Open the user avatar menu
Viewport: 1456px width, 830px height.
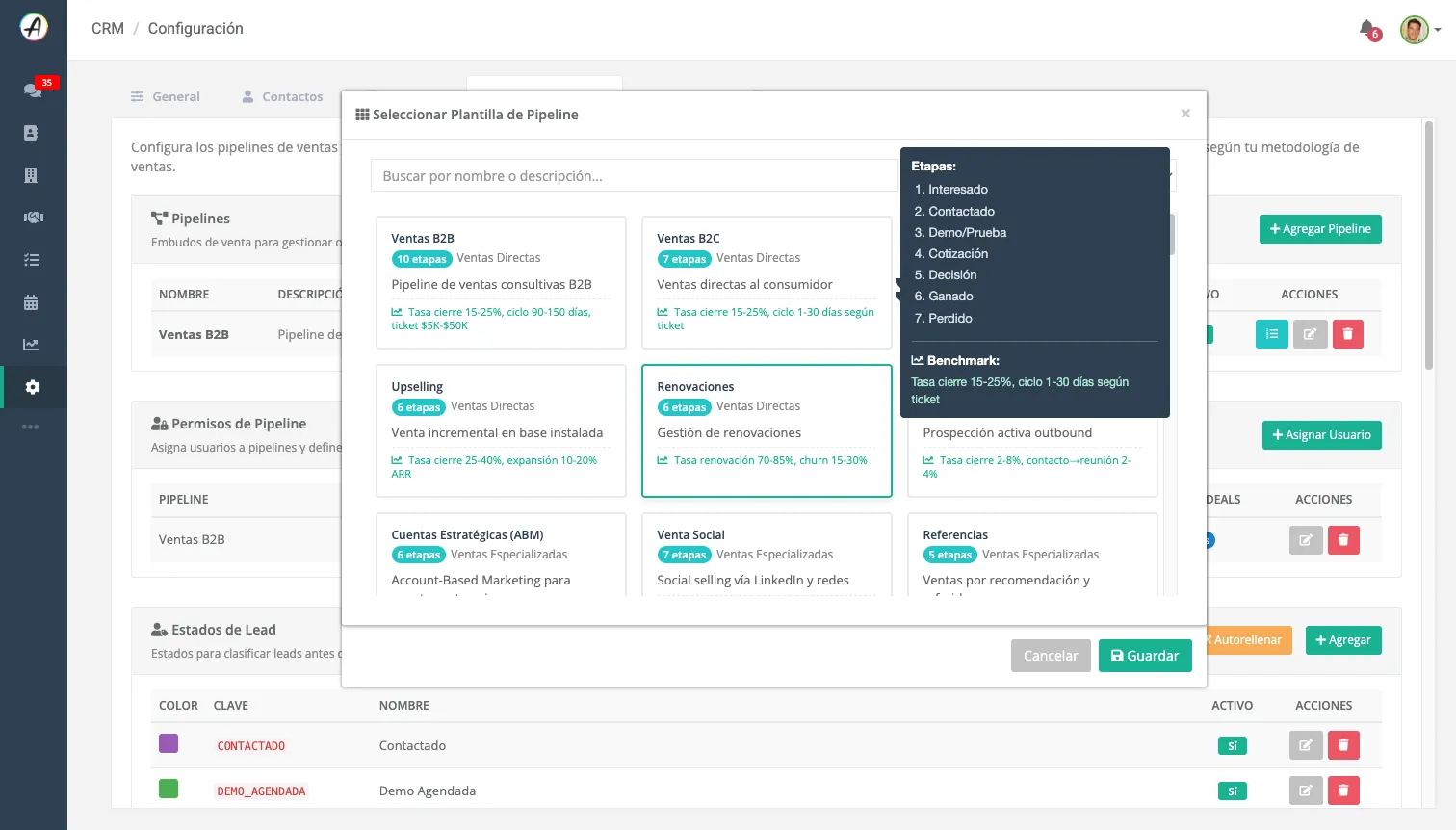(1419, 30)
